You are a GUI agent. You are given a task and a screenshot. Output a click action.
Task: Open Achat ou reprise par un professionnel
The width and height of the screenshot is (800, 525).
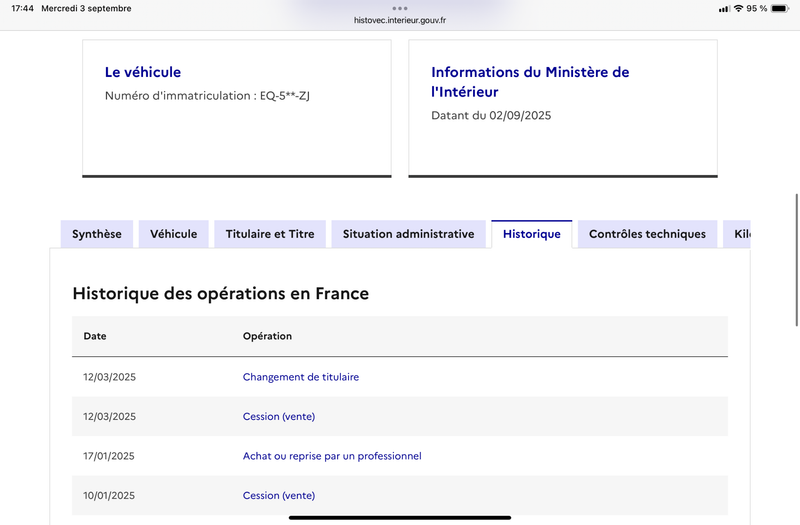click(x=332, y=456)
